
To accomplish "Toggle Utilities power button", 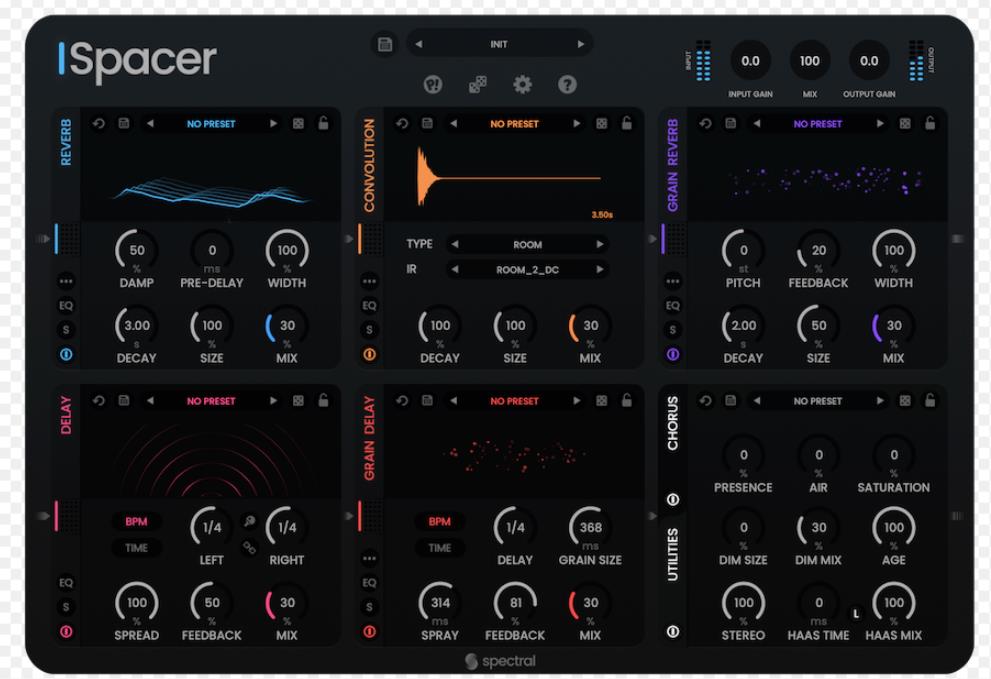I will (x=672, y=631).
